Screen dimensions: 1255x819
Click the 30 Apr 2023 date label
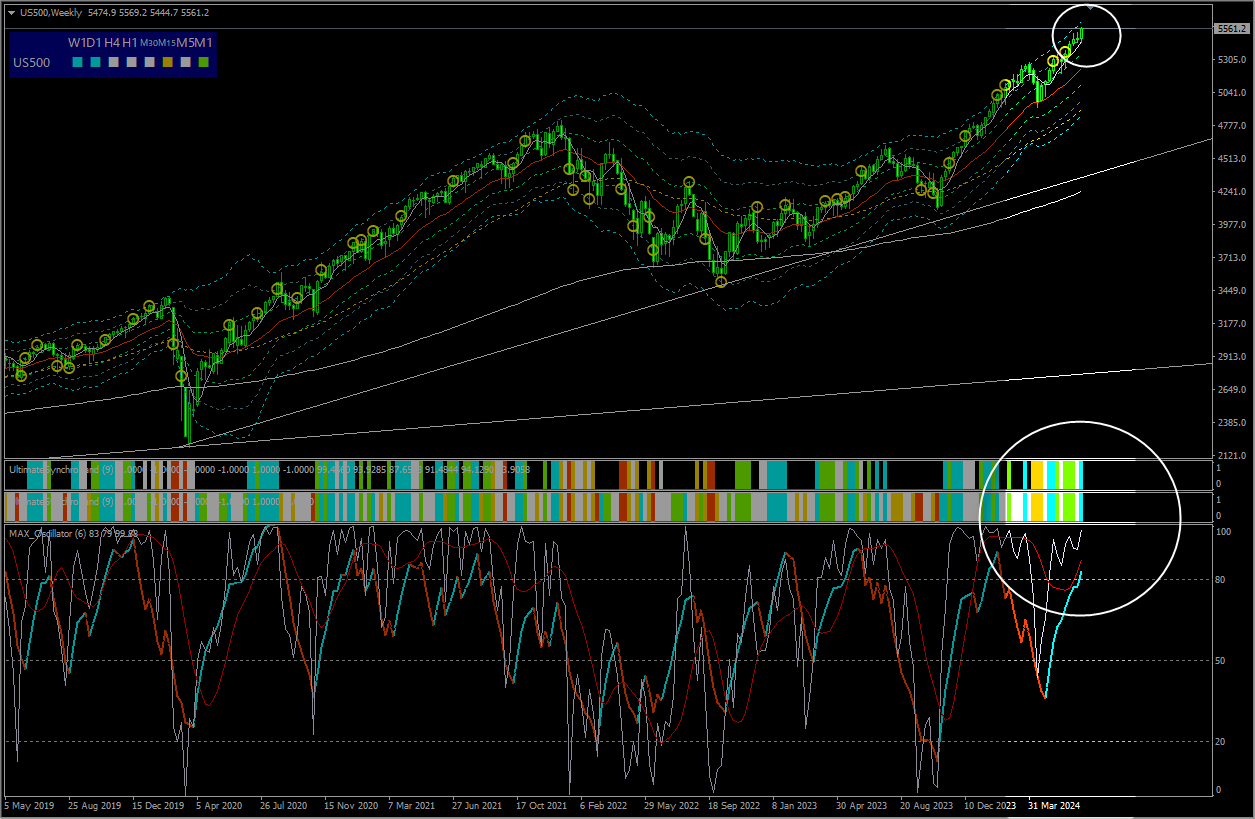[x=862, y=805]
